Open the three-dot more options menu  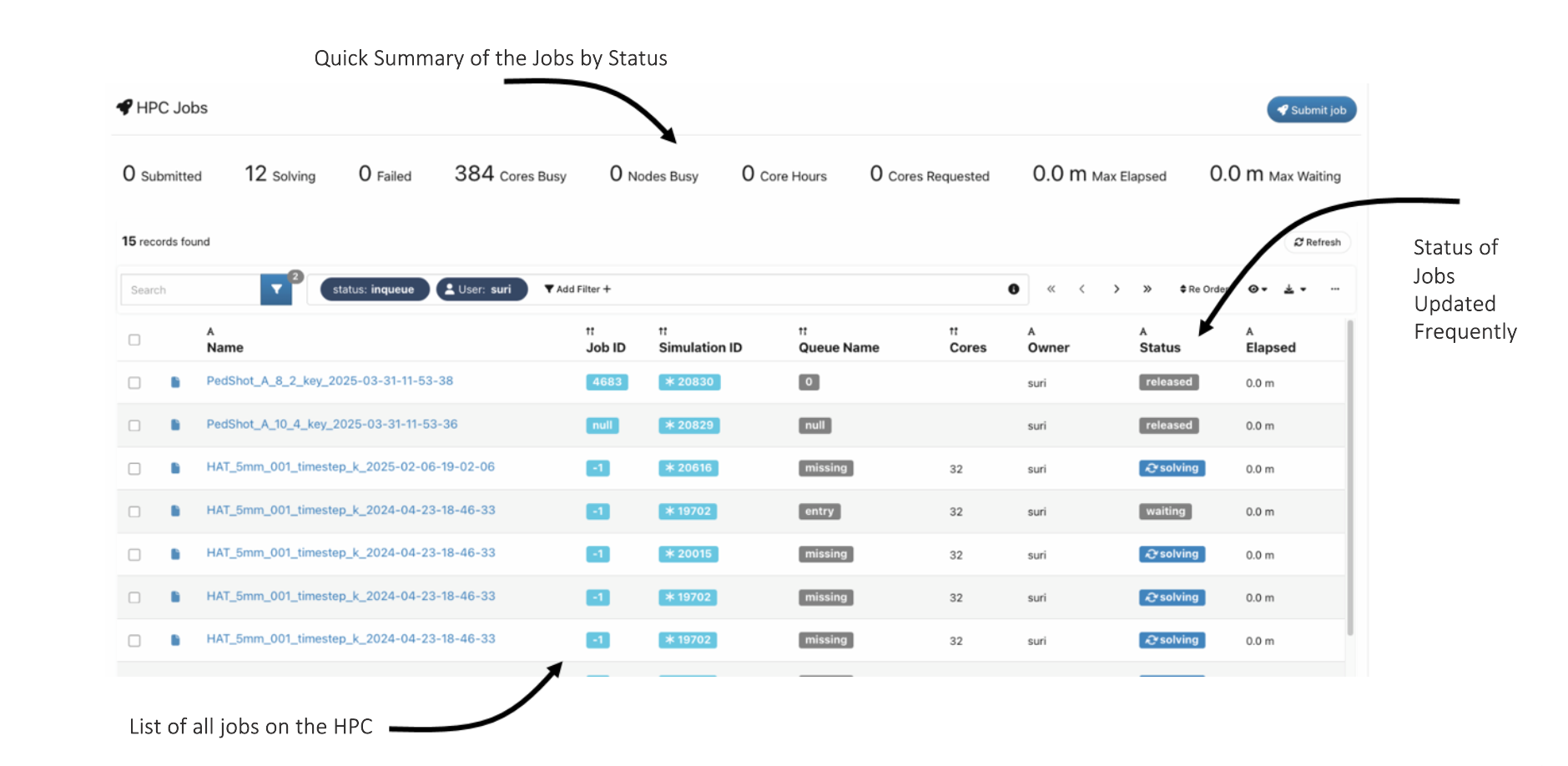[1334, 290]
